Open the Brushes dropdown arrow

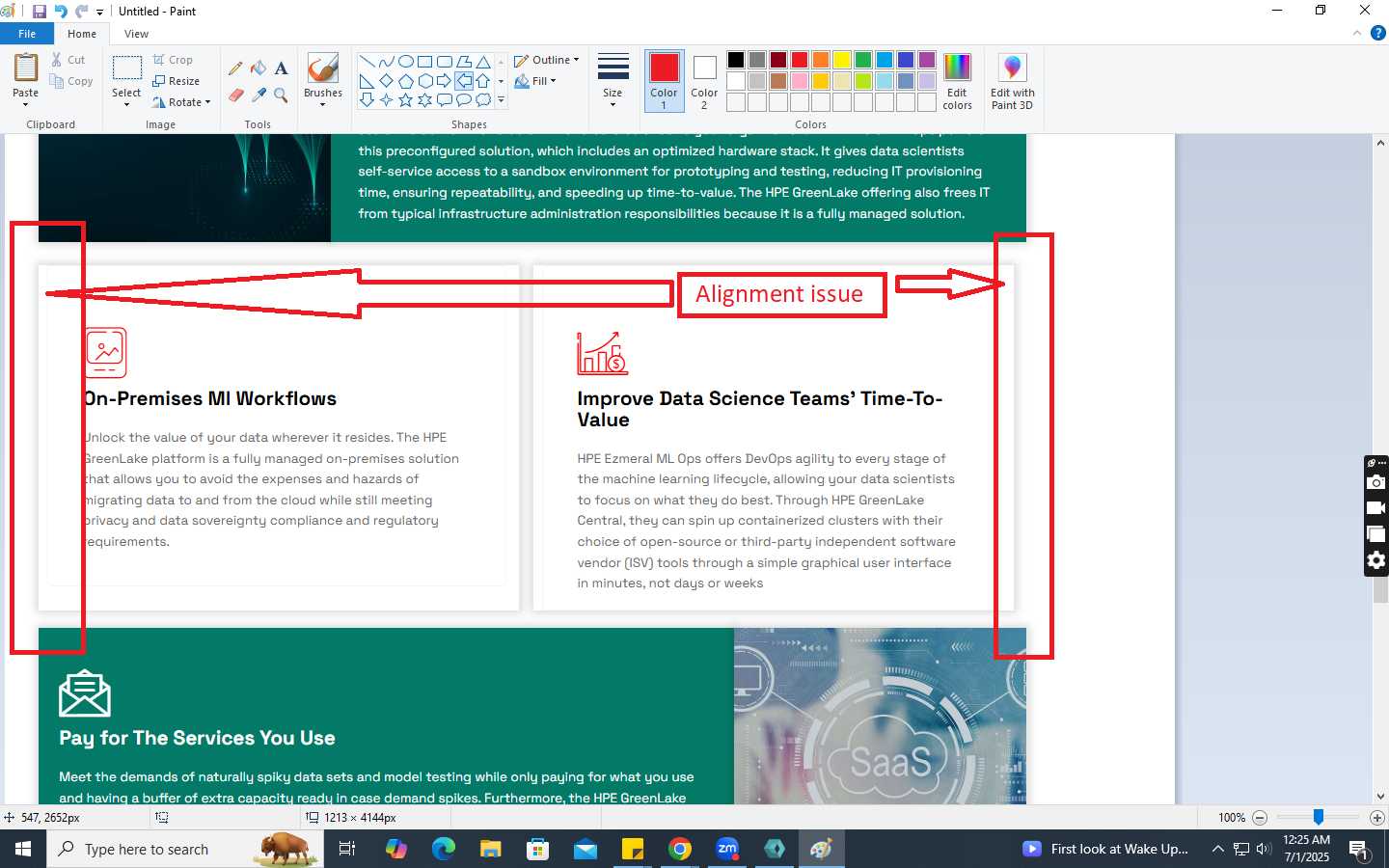coord(322,104)
